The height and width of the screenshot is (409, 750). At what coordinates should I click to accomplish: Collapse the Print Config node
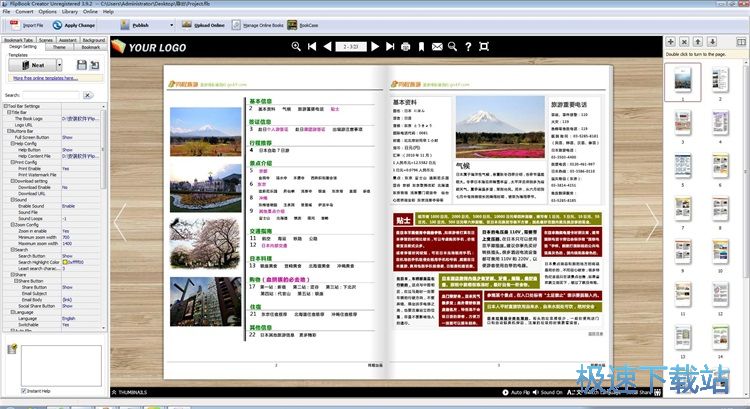[x=12, y=162]
